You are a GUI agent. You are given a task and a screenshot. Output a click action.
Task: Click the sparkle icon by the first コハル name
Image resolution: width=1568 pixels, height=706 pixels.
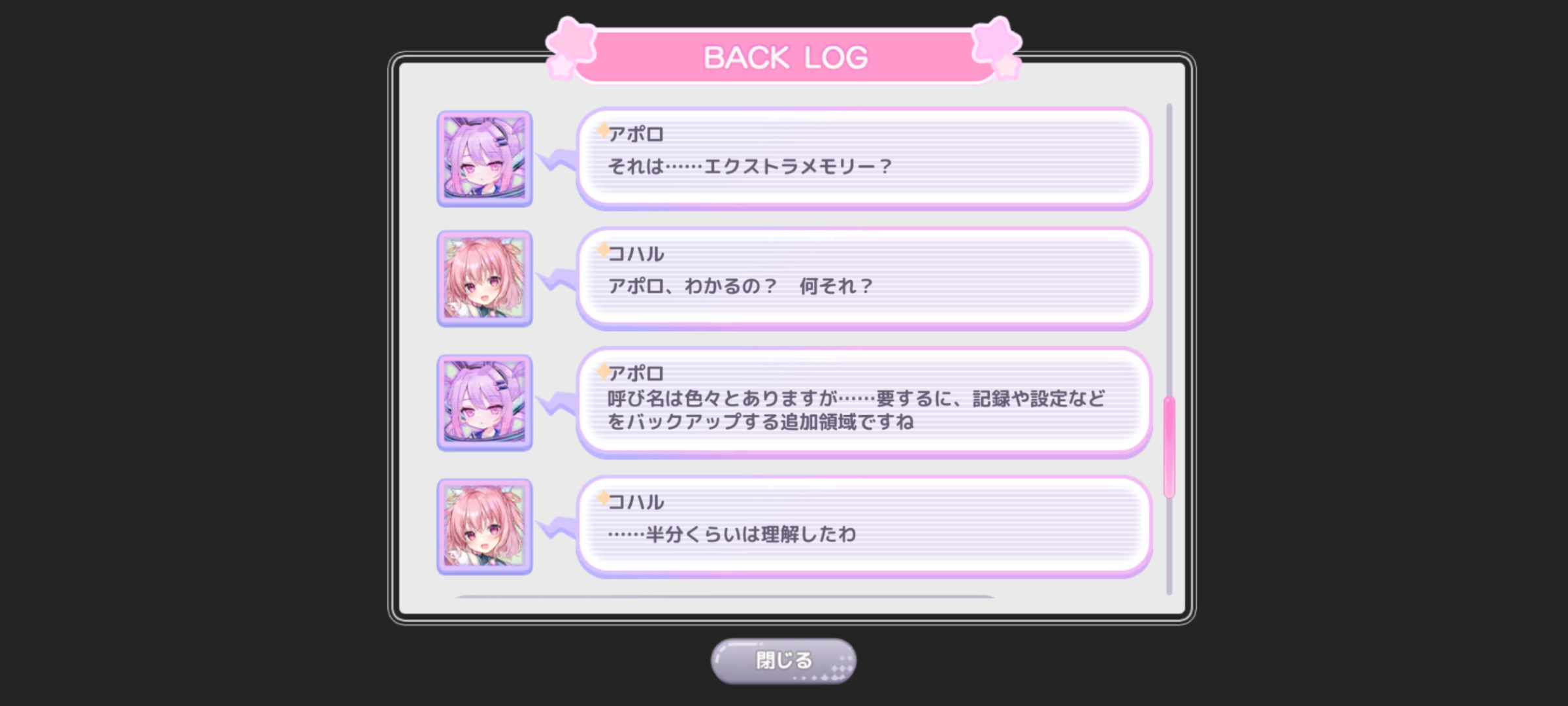[x=603, y=250]
